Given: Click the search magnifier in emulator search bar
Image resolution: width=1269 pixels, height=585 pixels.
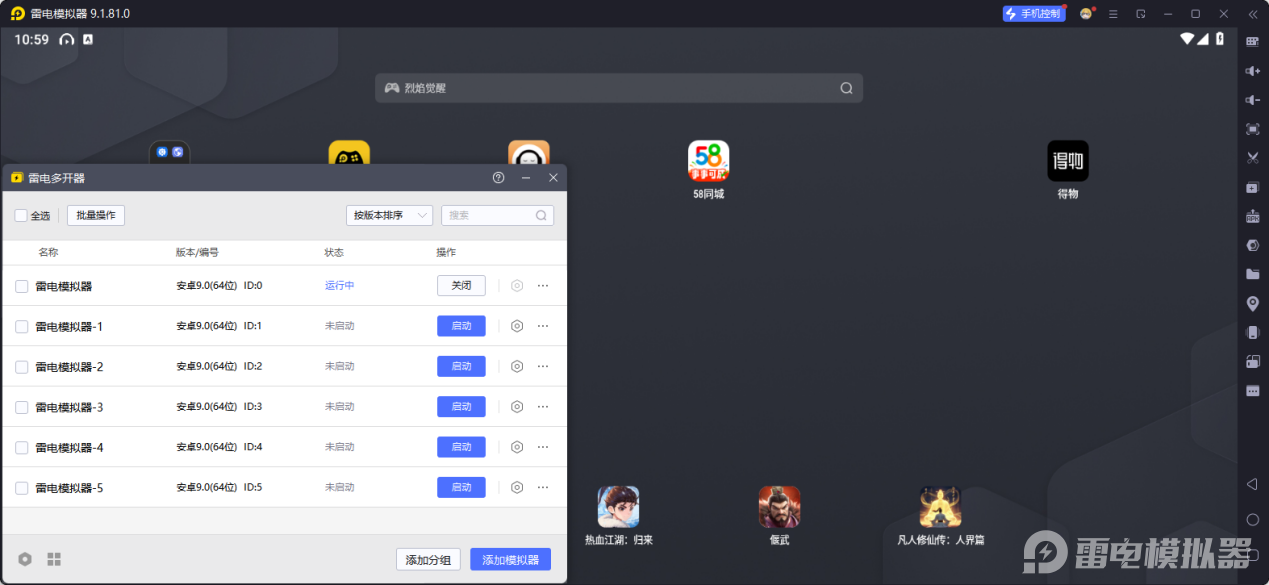Looking at the screenshot, I should click(846, 88).
